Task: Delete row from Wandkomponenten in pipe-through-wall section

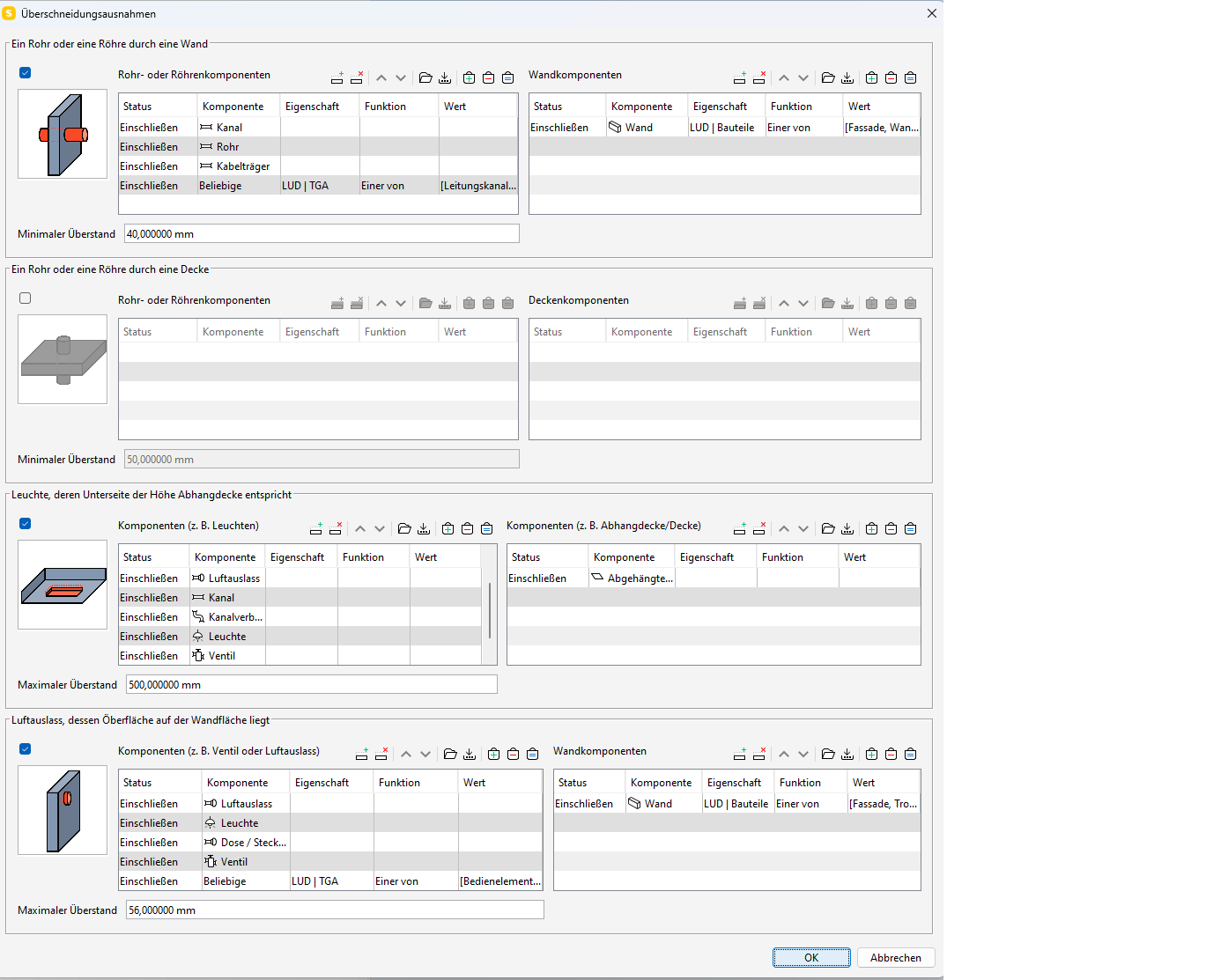Action: pos(759,77)
